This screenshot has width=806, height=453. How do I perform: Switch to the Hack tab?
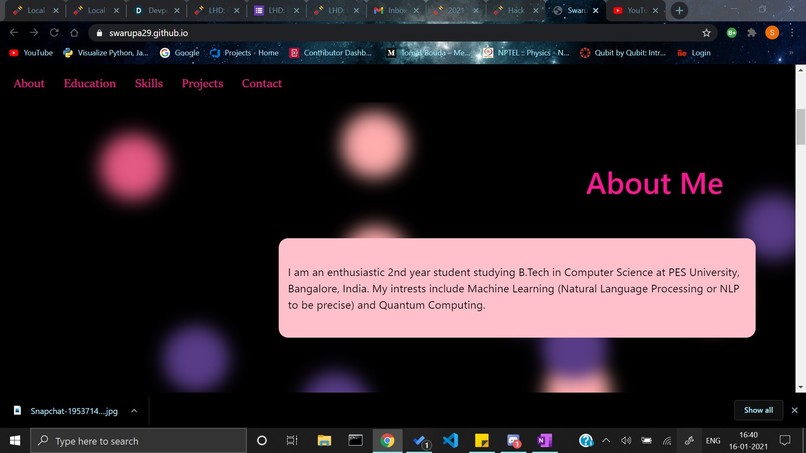click(516, 10)
